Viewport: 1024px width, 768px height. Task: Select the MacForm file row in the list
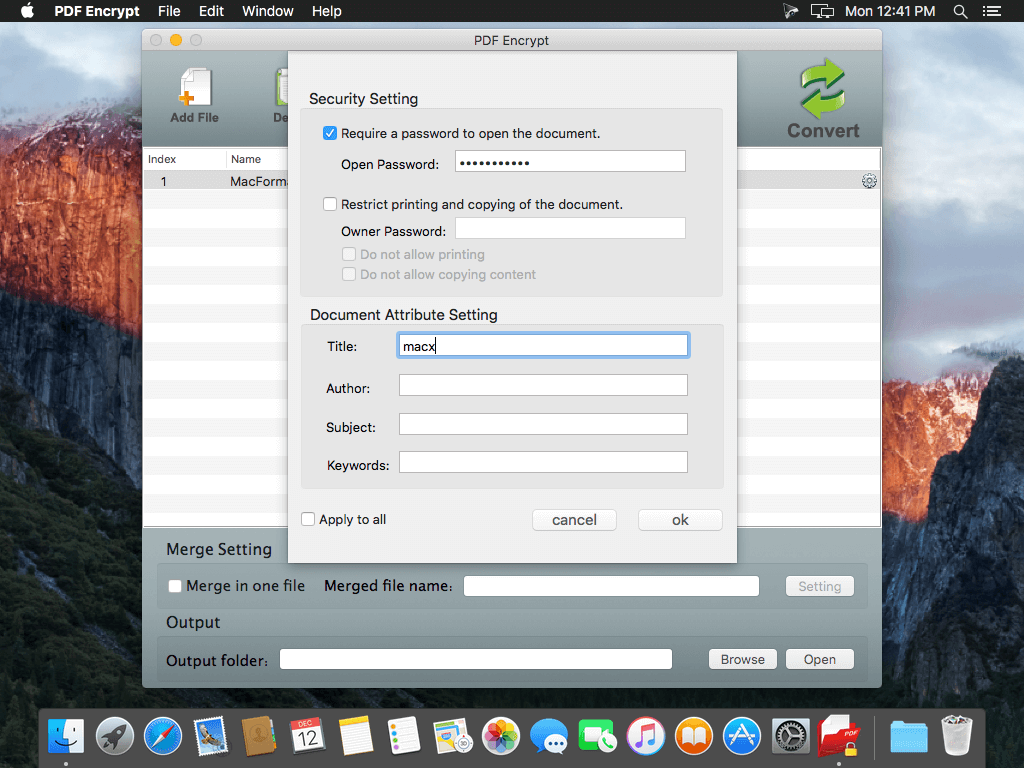512,181
